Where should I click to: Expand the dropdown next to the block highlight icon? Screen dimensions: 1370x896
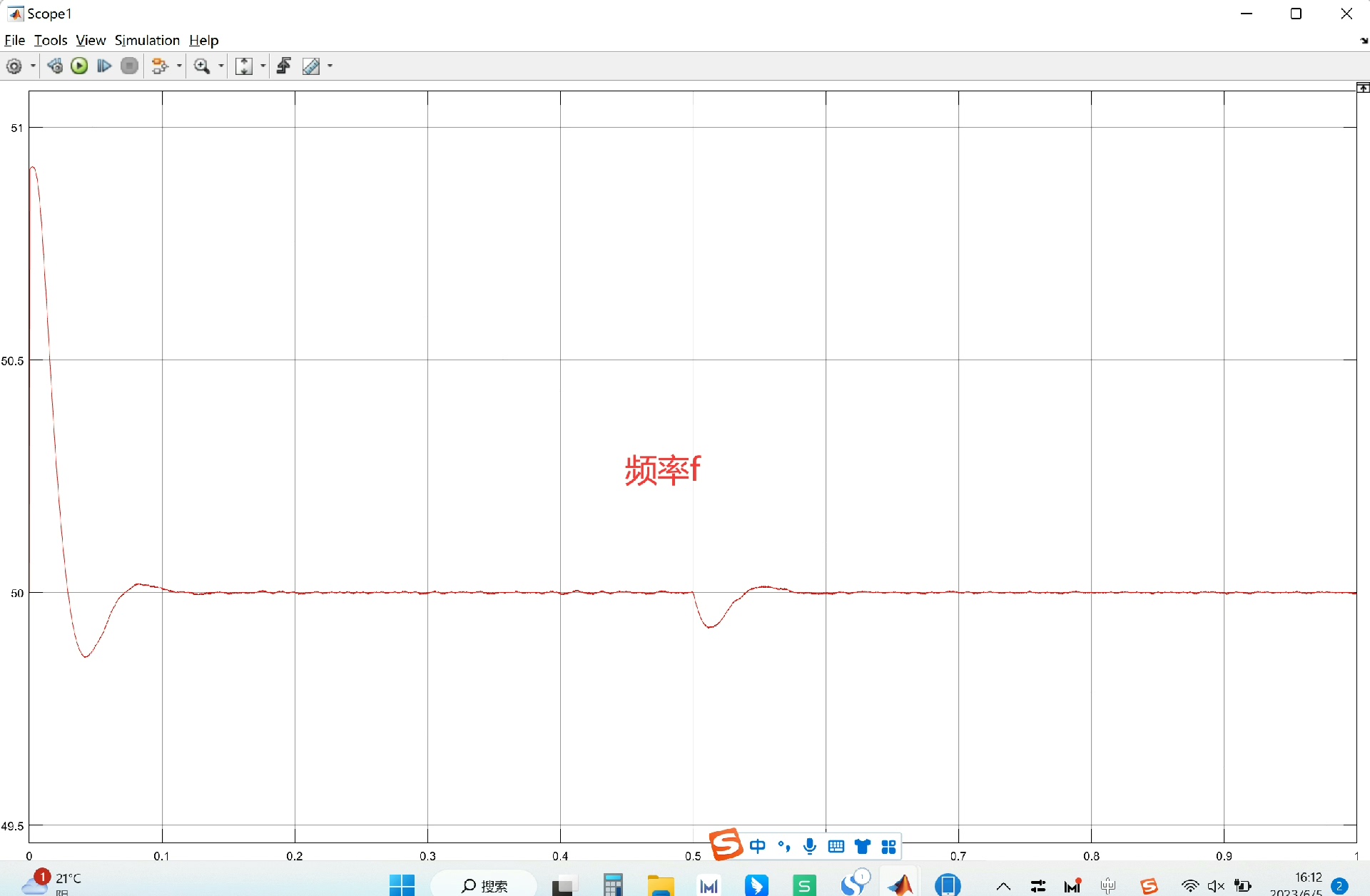[x=179, y=66]
